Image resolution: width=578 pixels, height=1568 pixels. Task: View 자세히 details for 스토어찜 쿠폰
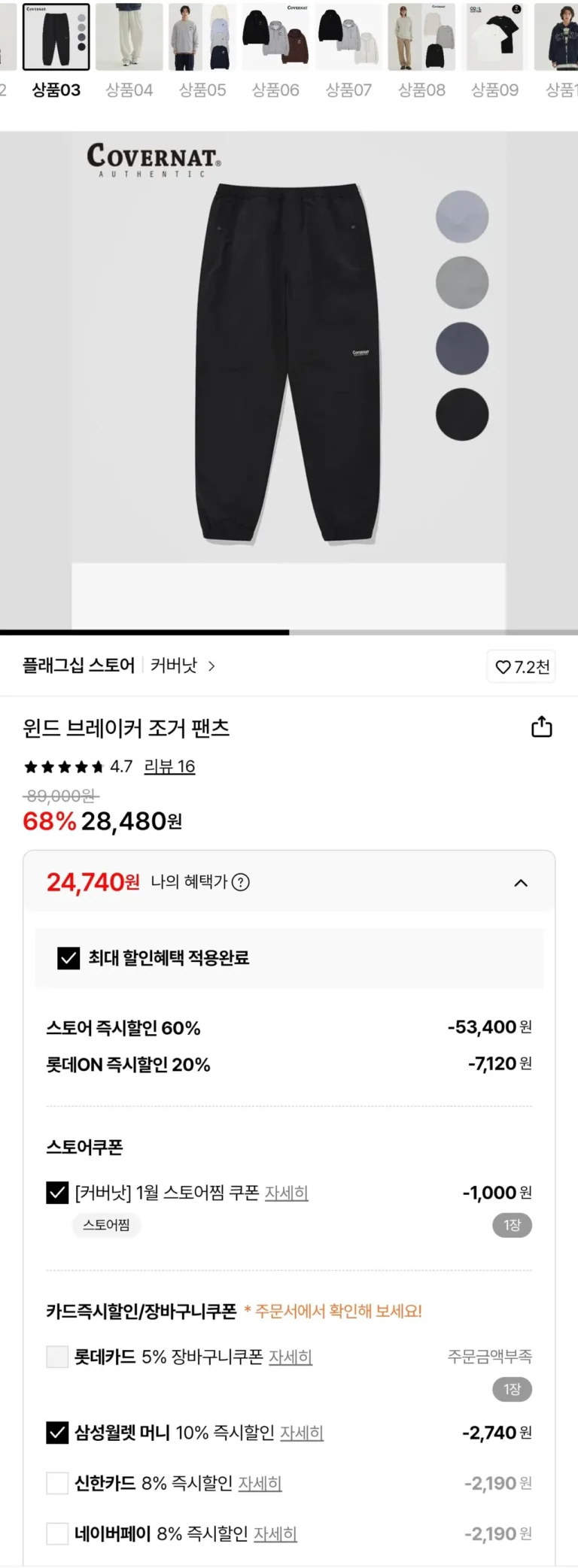(287, 1193)
